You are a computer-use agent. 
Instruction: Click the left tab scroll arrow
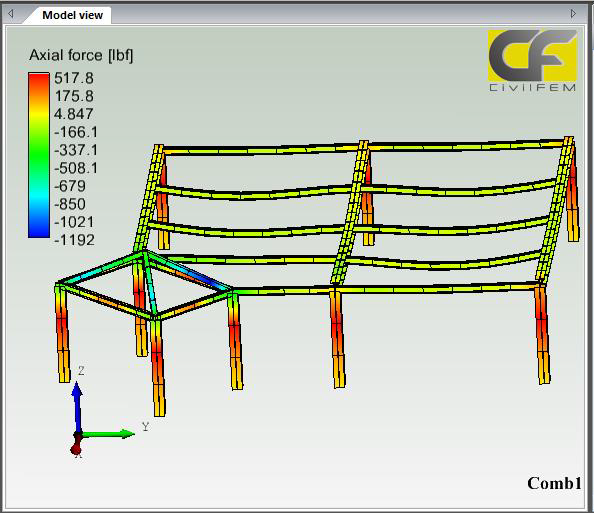point(11,14)
